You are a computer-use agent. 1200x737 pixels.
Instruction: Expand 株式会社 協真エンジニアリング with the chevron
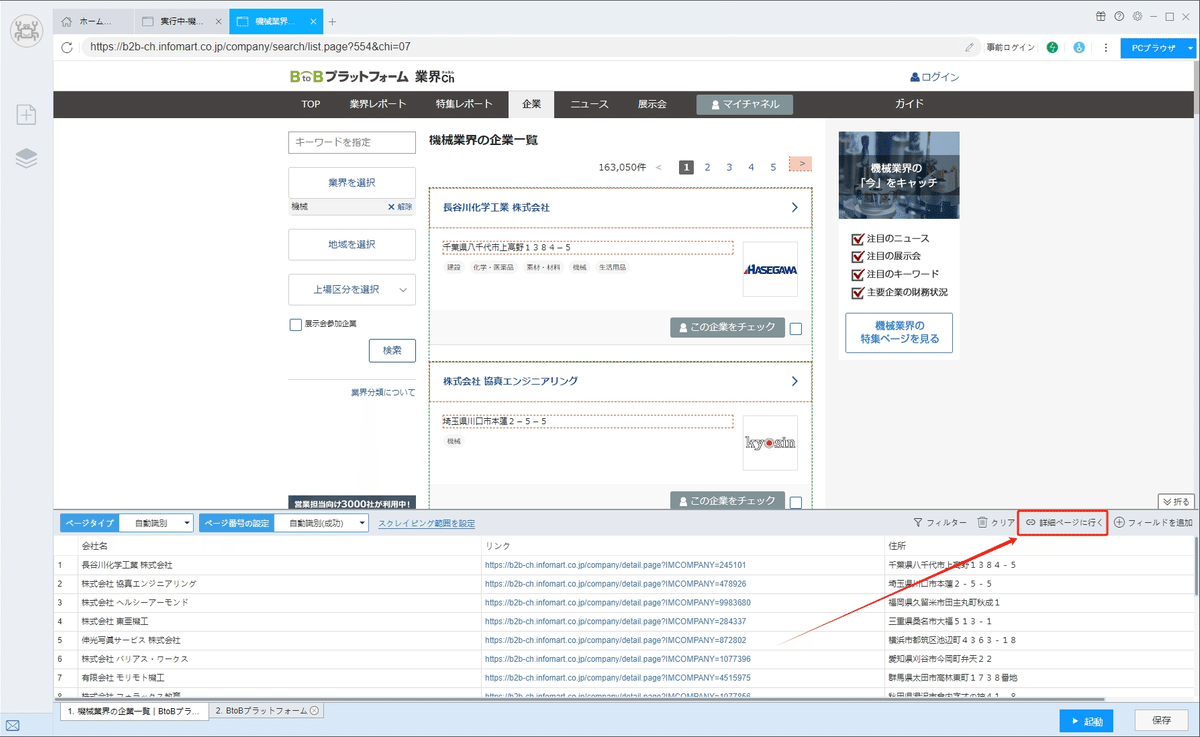[x=795, y=382]
